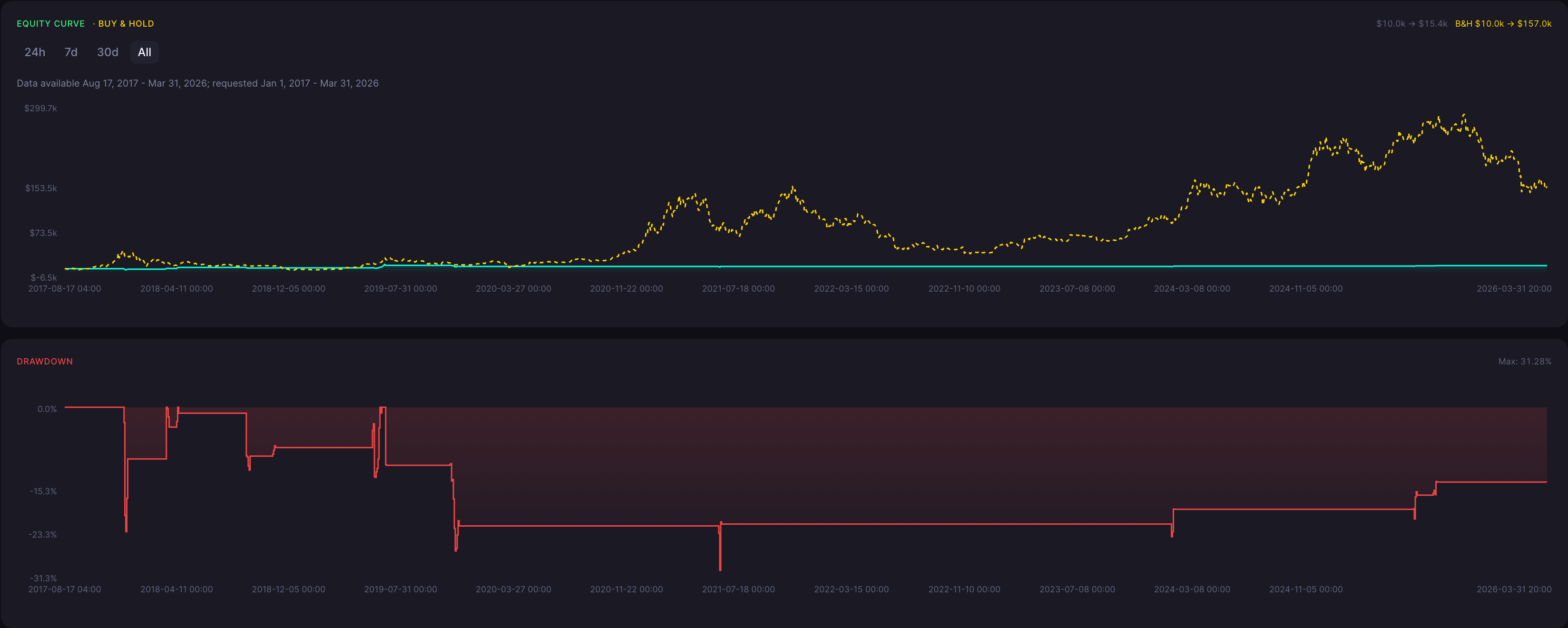Screen dimensions: 1568x628
Task: Click the -15.3% drawdown axis label
Action: 43,491
